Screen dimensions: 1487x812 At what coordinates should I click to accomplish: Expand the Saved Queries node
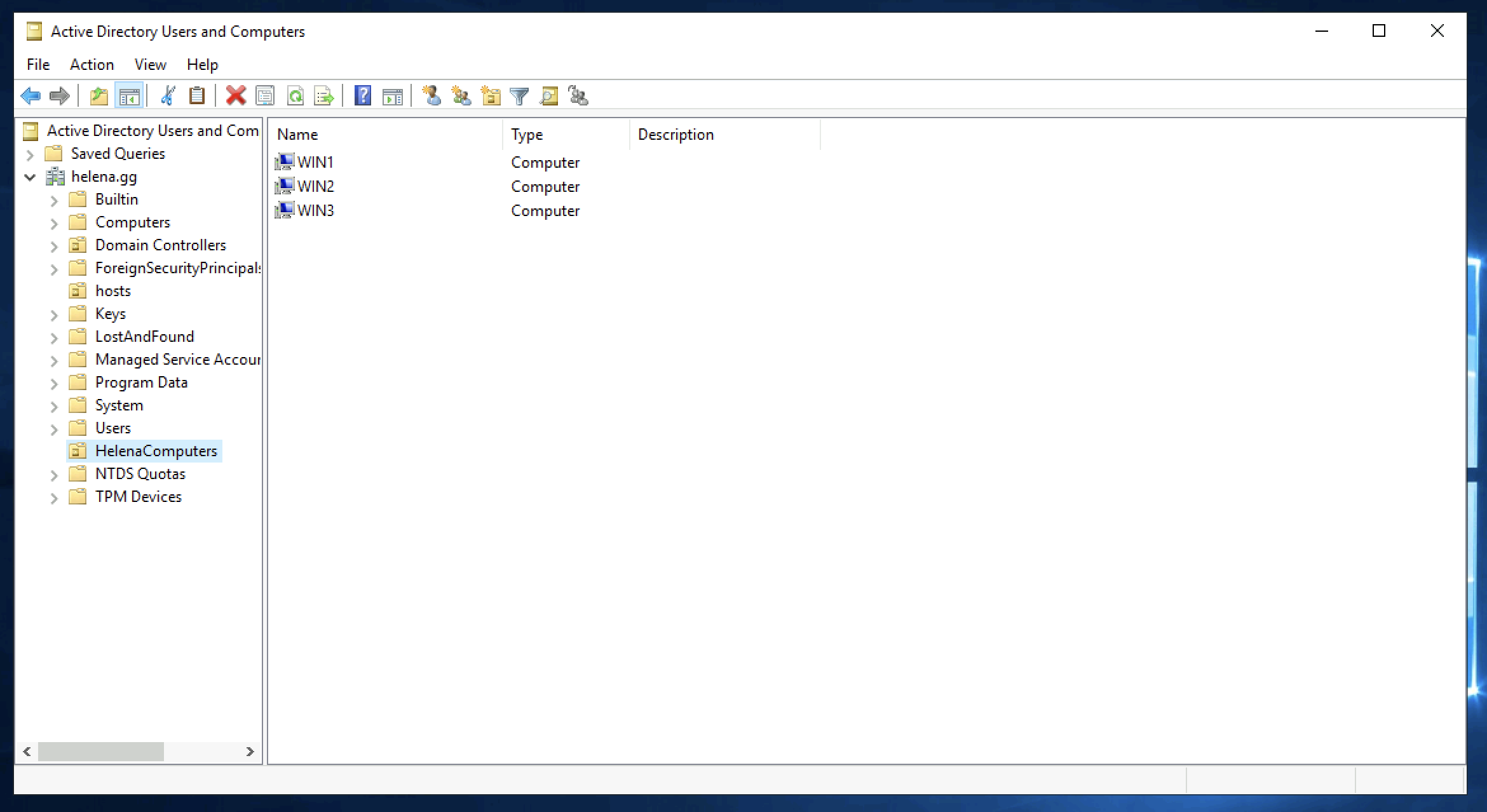[x=30, y=154]
